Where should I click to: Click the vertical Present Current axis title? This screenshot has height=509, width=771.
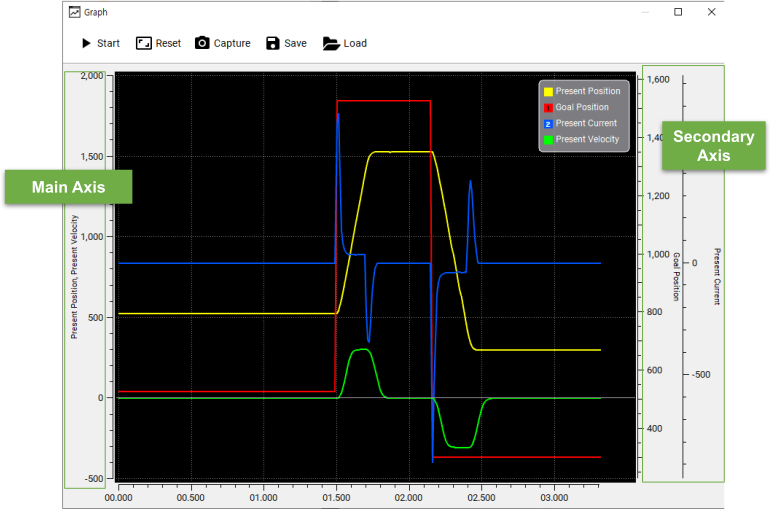click(x=716, y=277)
